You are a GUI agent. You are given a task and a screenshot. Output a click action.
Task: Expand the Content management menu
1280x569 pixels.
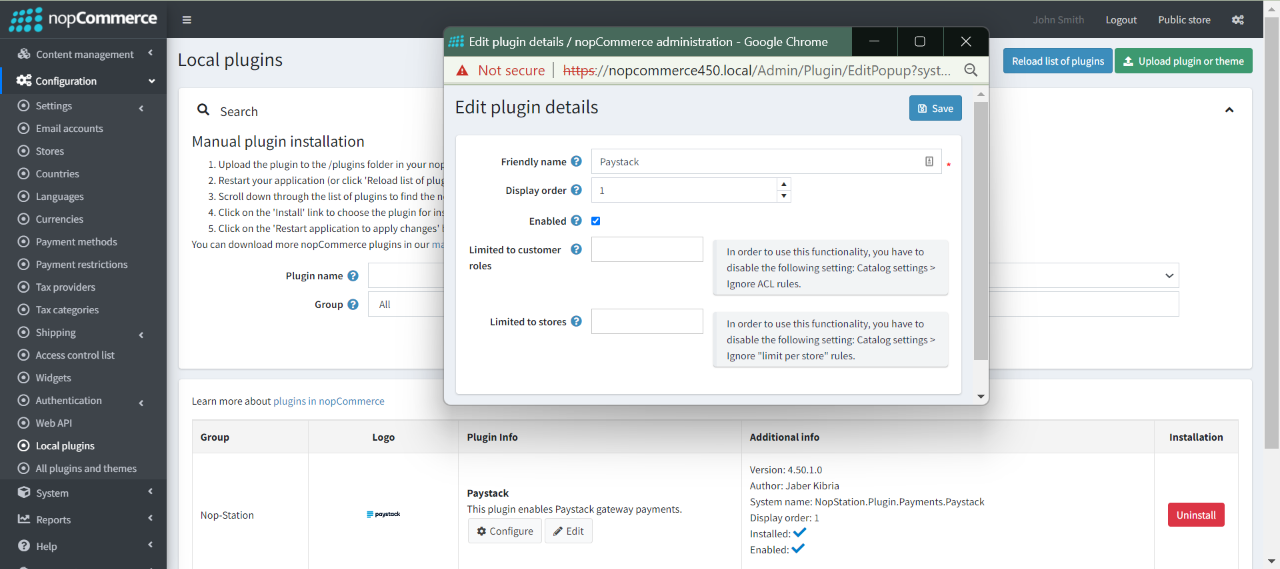point(150,53)
